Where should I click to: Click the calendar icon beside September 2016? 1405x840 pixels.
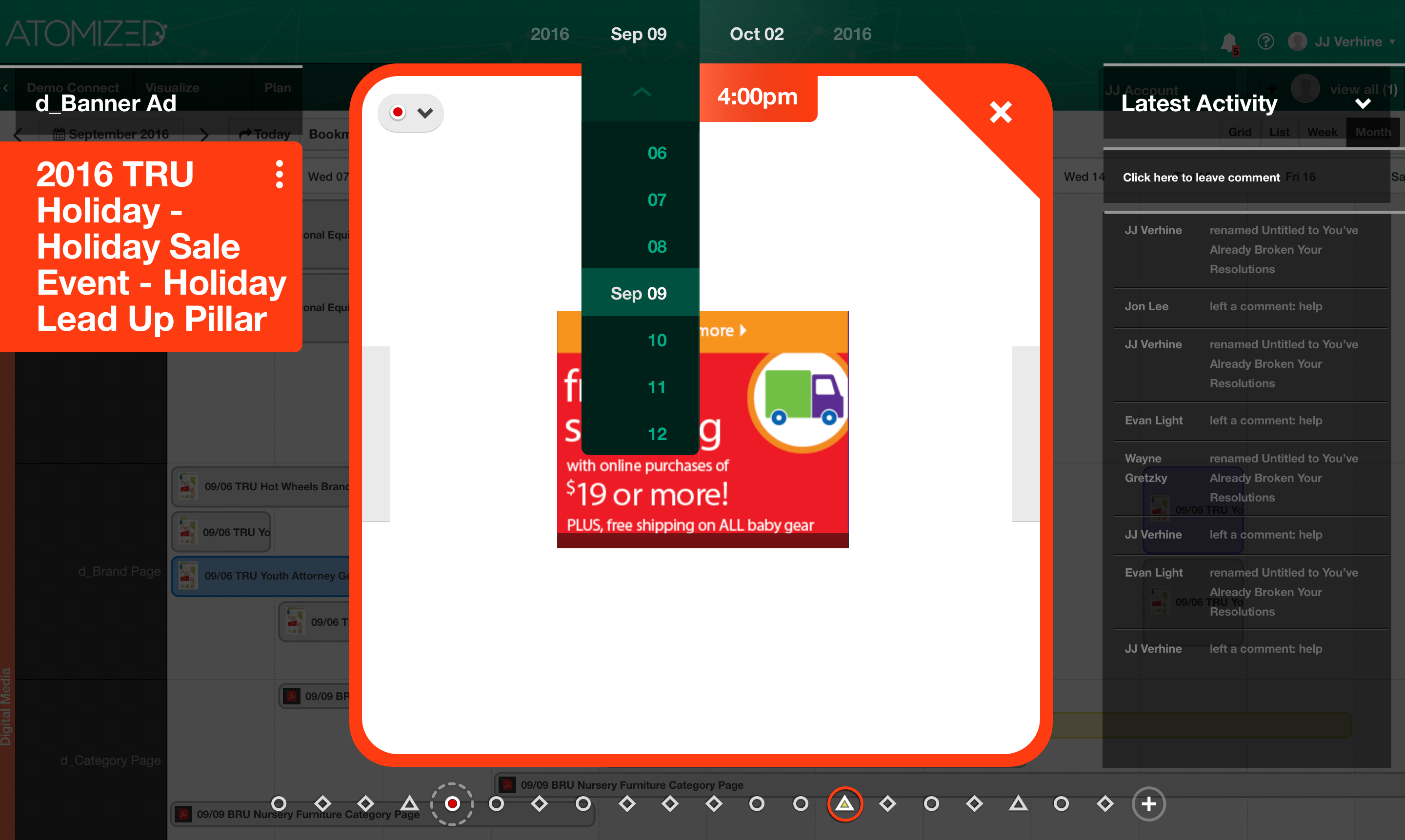click(x=59, y=135)
